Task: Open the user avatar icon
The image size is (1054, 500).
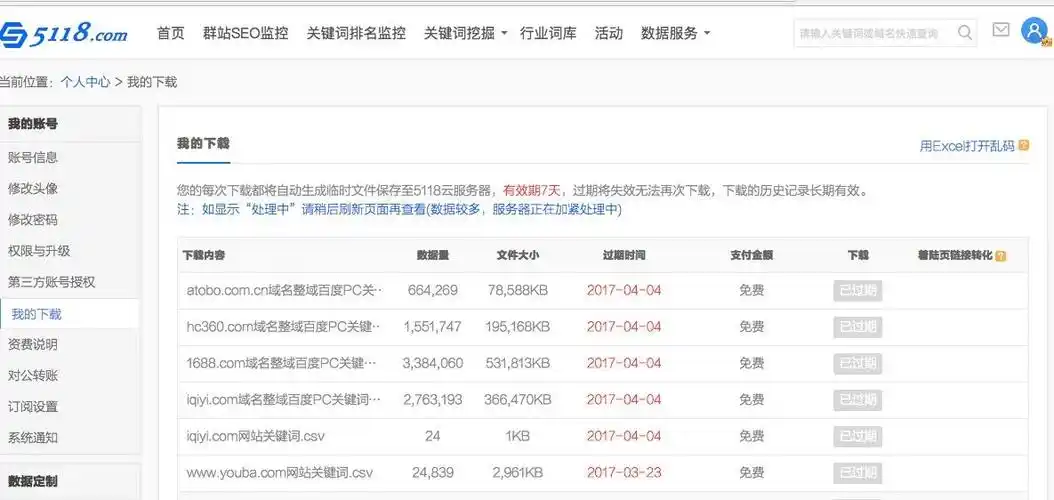Action: [1035, 30]
